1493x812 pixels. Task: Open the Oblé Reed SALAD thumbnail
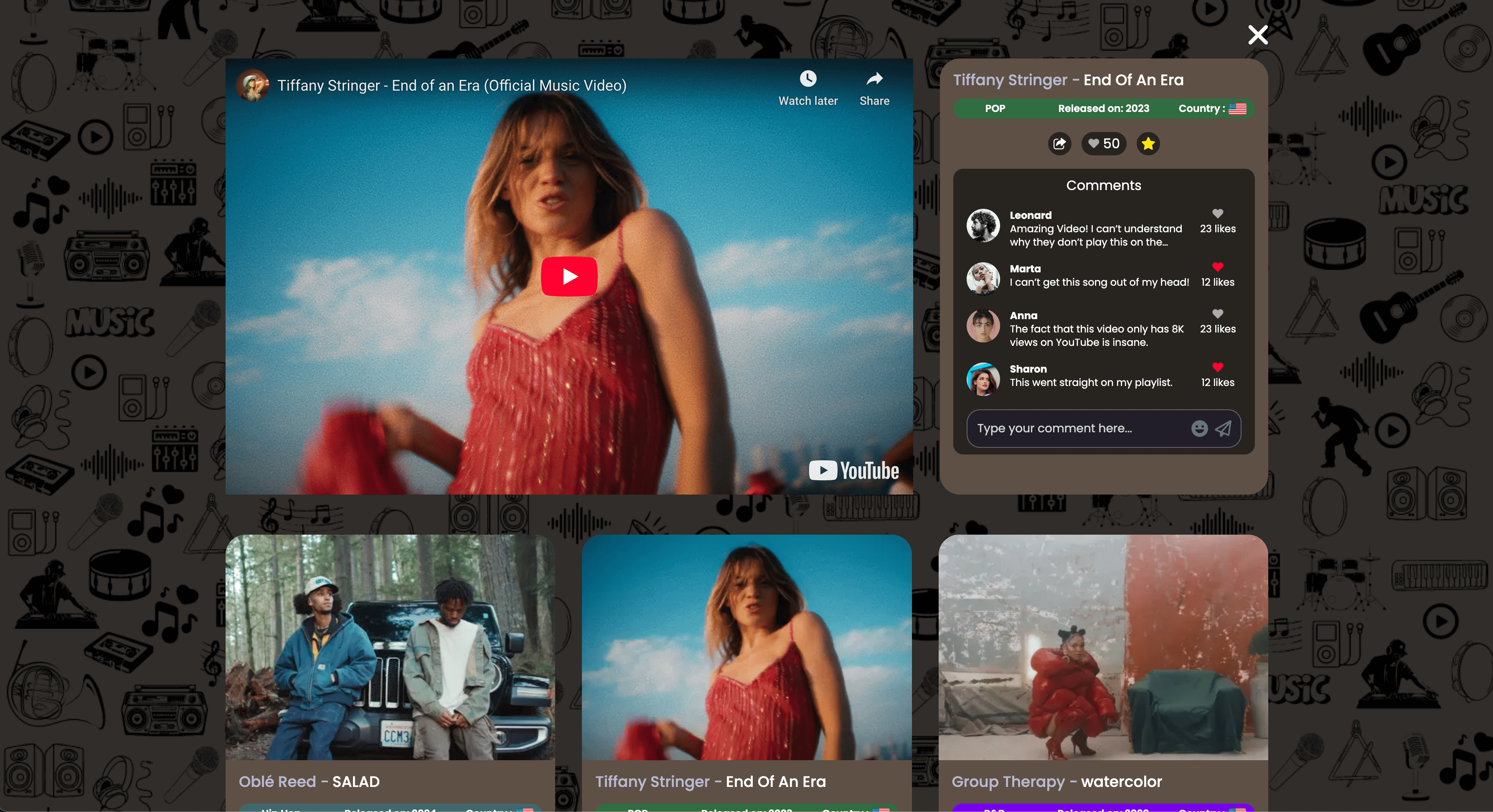[x=389, y=647]
